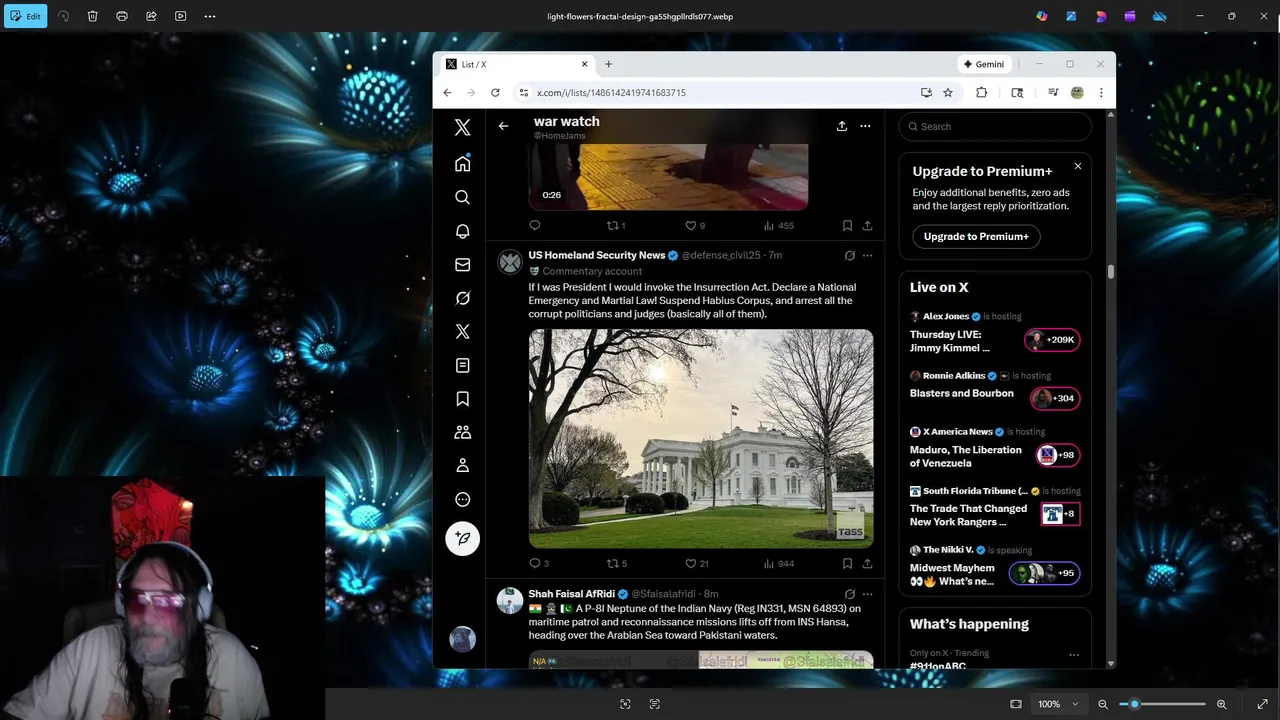
Task: Like the US Homeland Security News post
Action: click(690, 563)
